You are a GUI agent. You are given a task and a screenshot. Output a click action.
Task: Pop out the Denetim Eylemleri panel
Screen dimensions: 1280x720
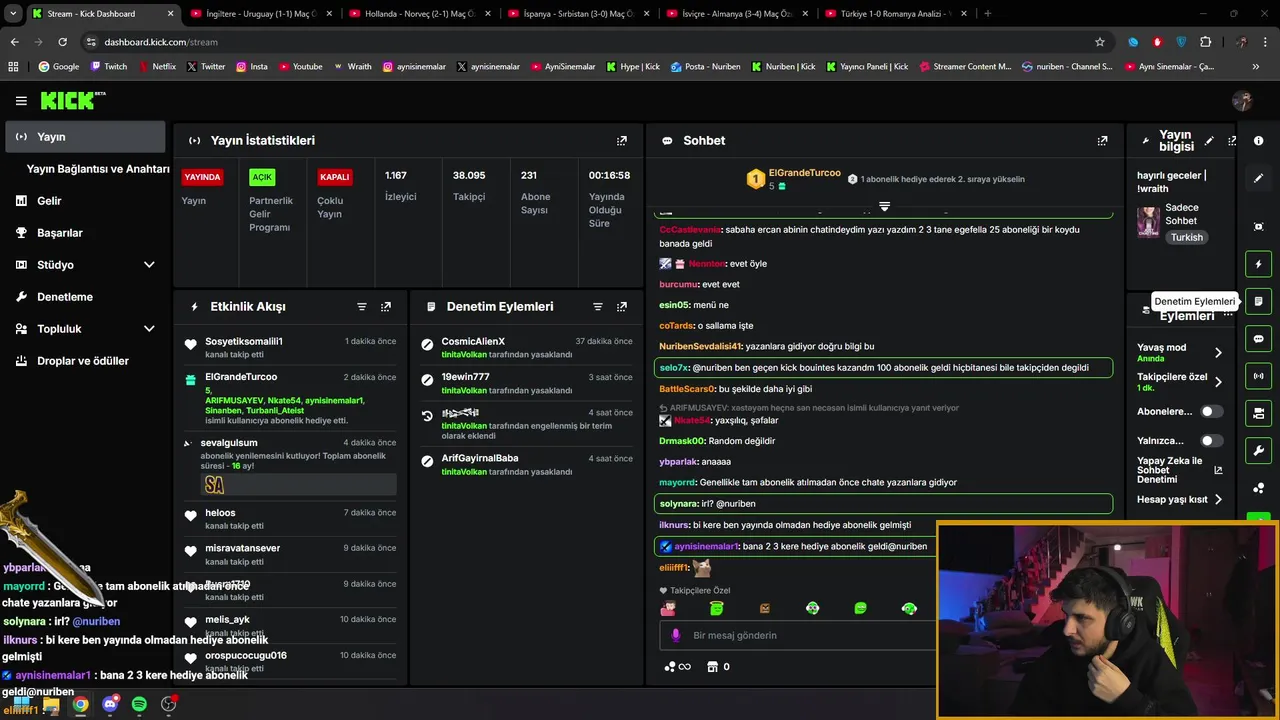click(622, 307)
